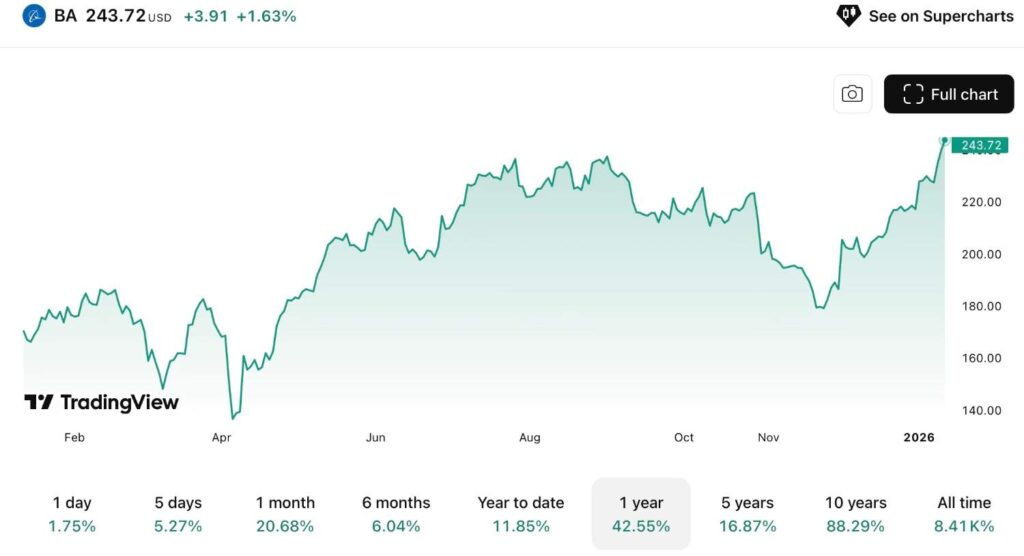This screenshot has width=1024, height=556.
Task: Take chart snapshot with camera icon
Action: point(852,94)
